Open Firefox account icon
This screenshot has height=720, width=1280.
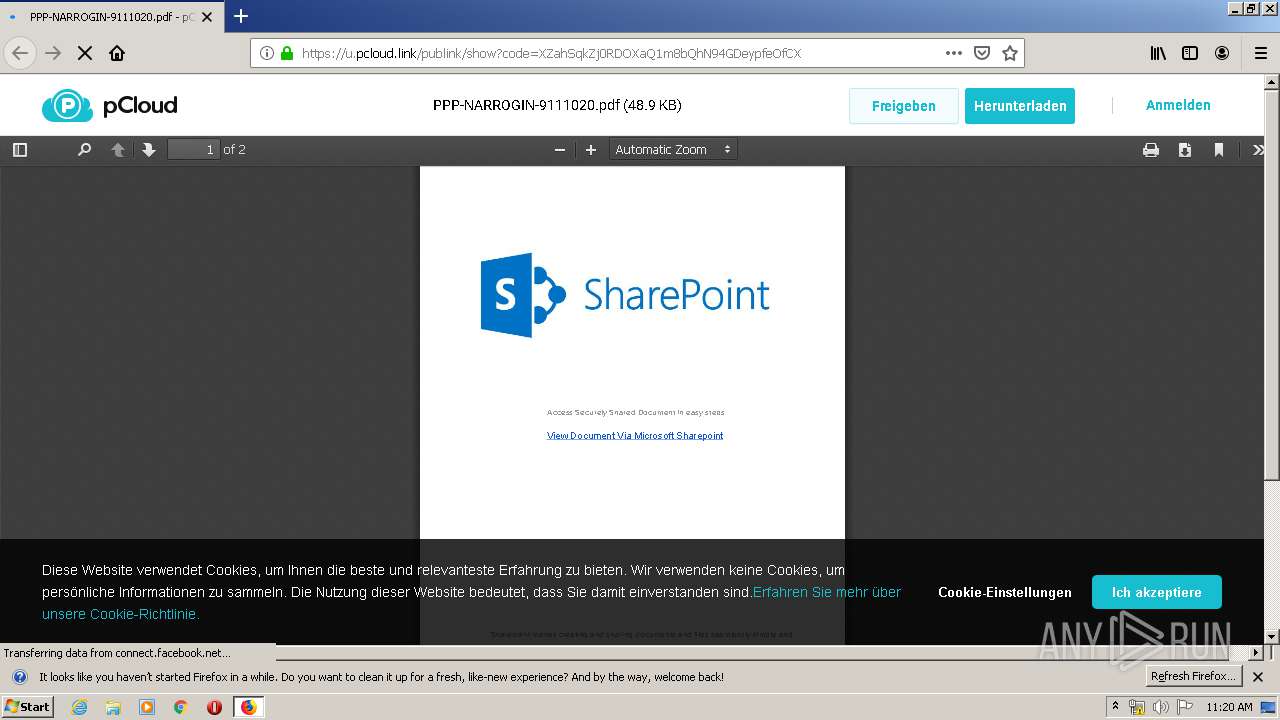pyautogui.click(x=1222, y=53)
